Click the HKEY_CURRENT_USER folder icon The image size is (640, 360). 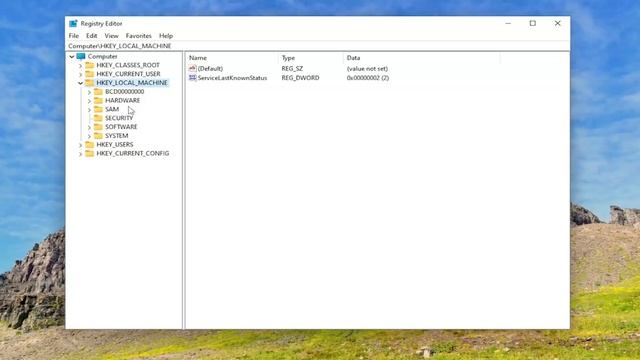[89, 74]
